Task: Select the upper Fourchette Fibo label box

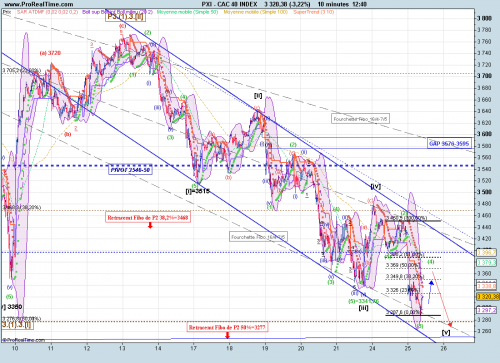Action: pyautogui.click(x=361, y=119)
